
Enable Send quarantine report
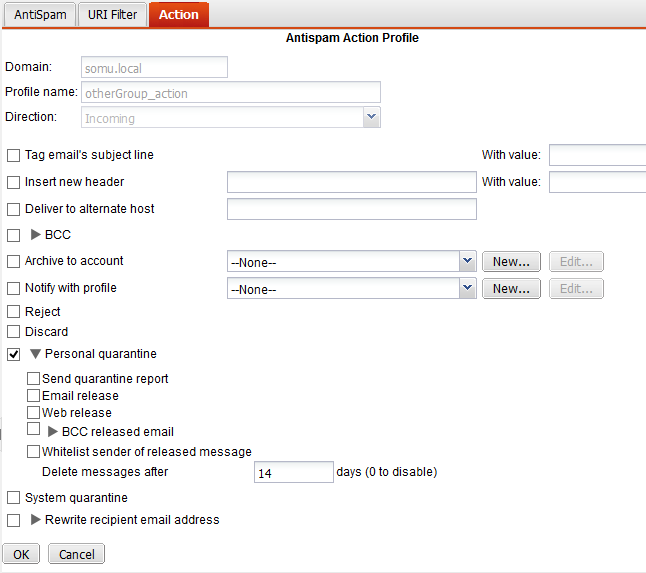34,379
